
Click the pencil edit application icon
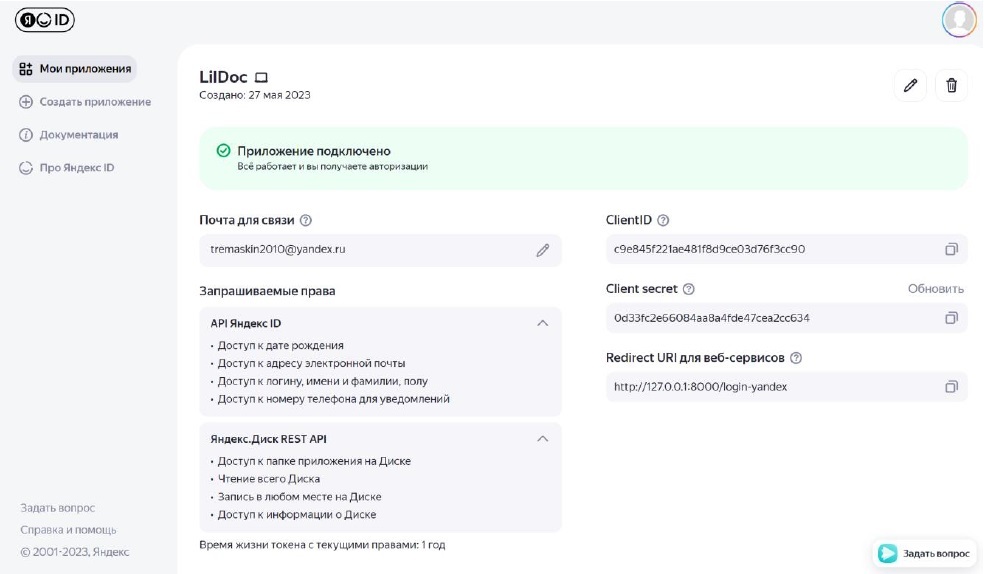coord(910,86)
